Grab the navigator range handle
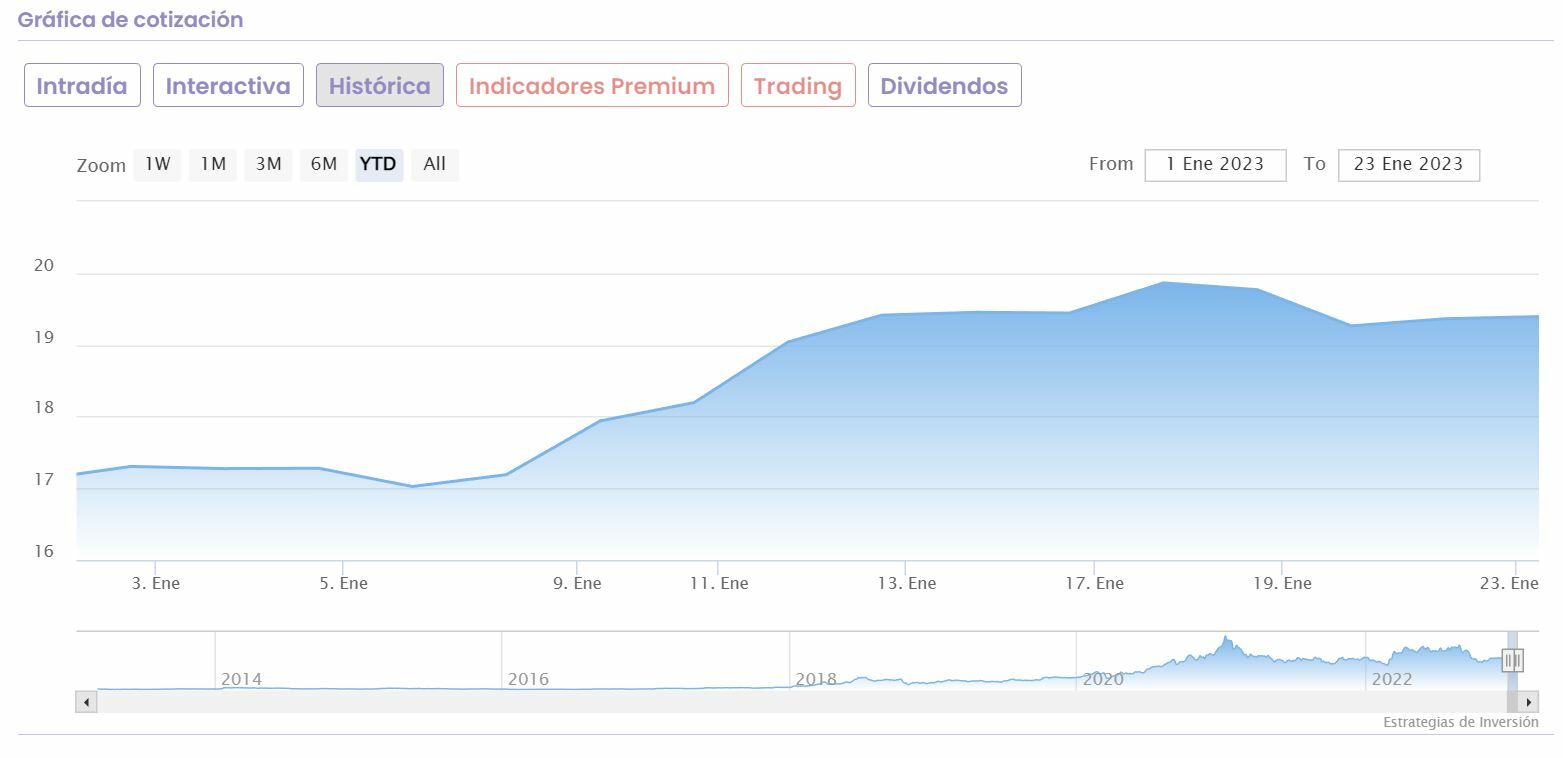This screenshot has height=758, width=1563. point(1512,660)
